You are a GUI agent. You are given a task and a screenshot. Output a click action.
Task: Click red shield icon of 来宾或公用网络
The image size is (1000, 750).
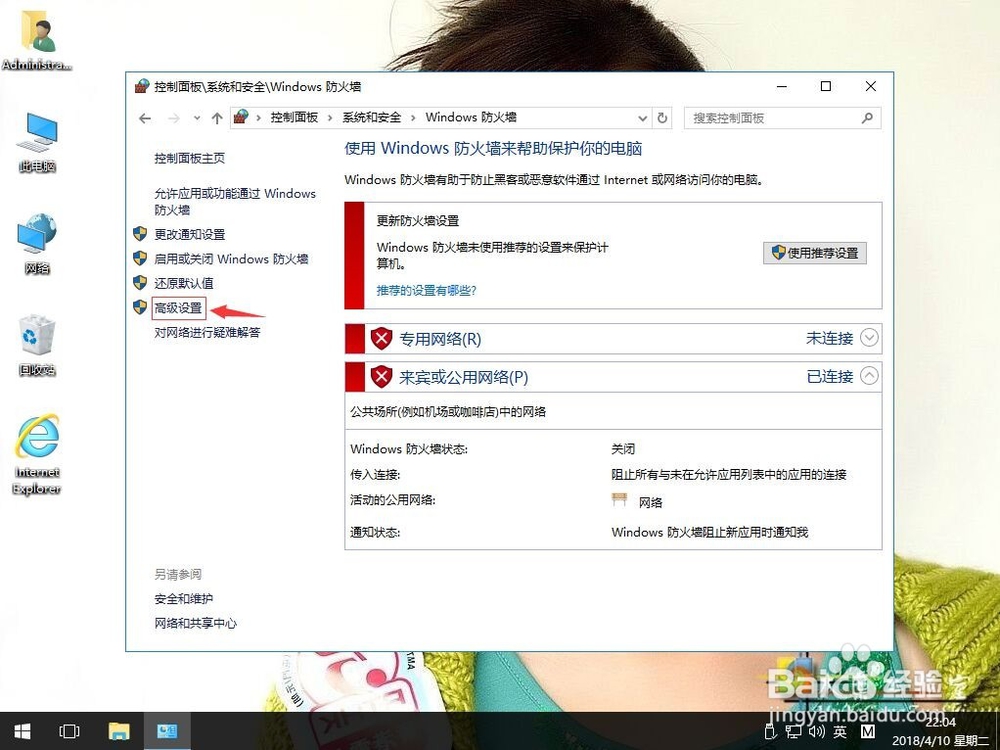point(381,376)
